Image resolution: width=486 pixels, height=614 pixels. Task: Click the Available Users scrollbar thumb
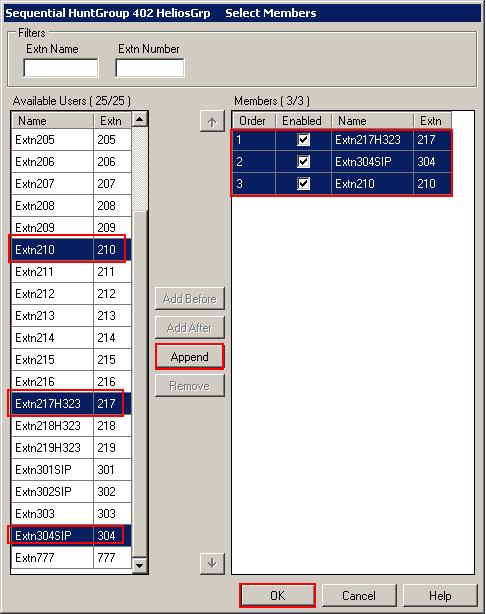point(139,169)
